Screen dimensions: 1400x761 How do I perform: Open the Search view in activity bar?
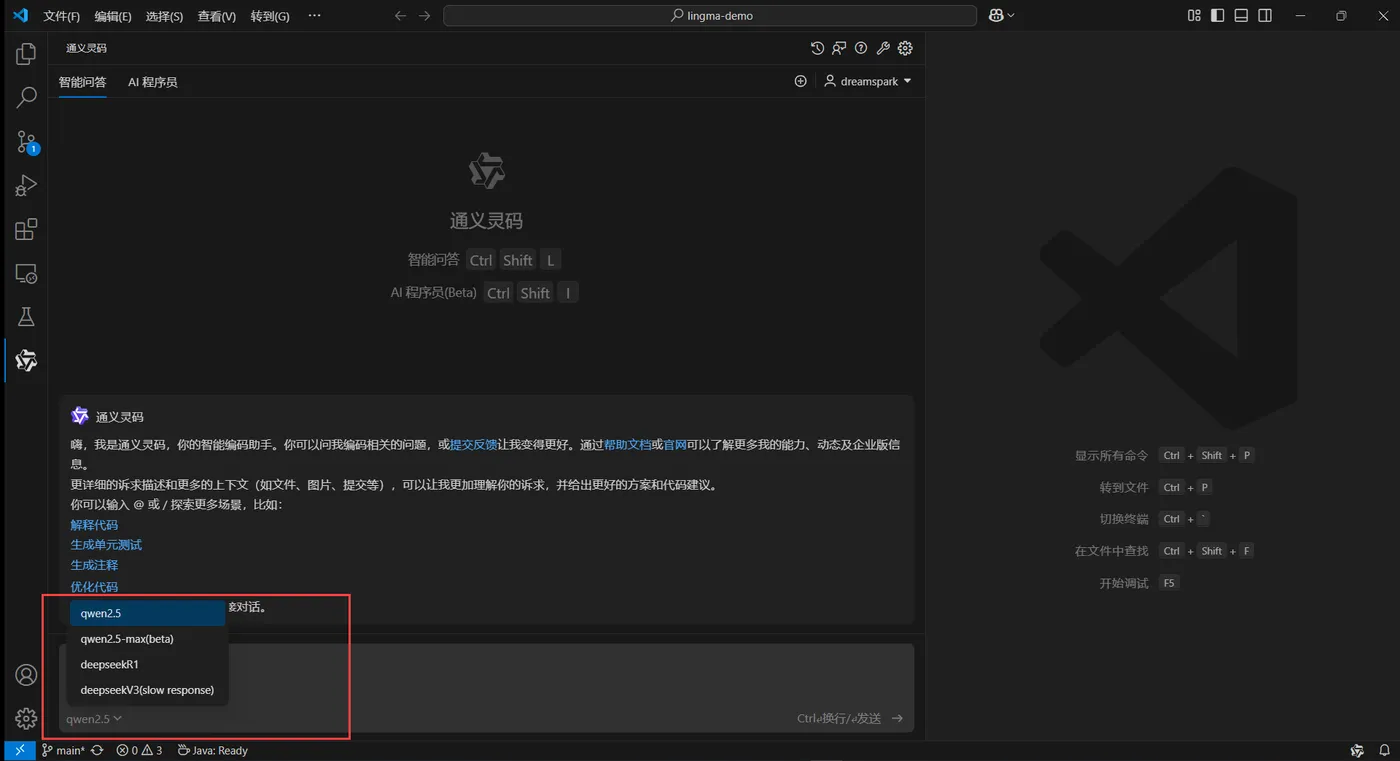coord(26,97)
